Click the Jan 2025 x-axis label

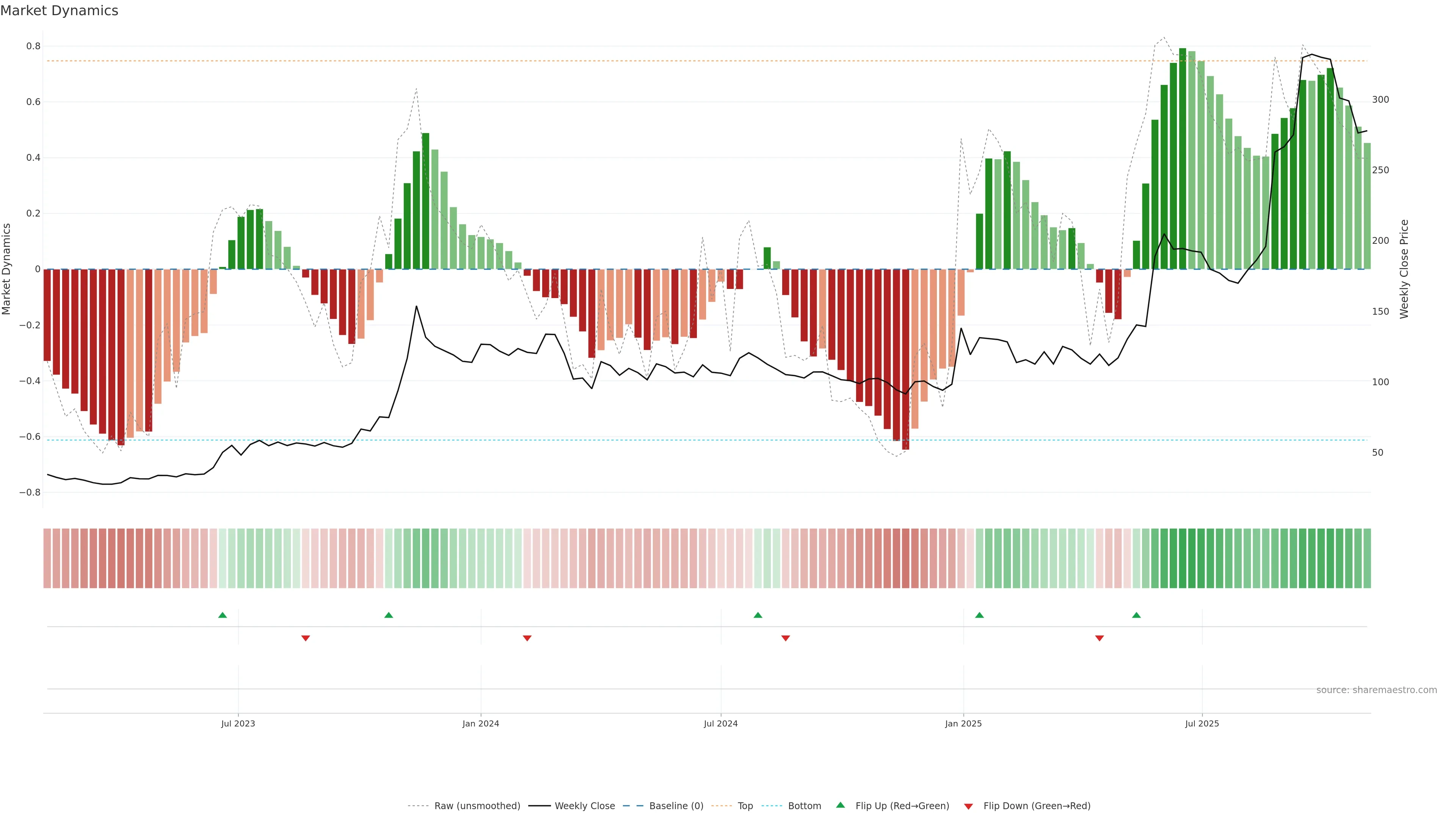[963, 724]
